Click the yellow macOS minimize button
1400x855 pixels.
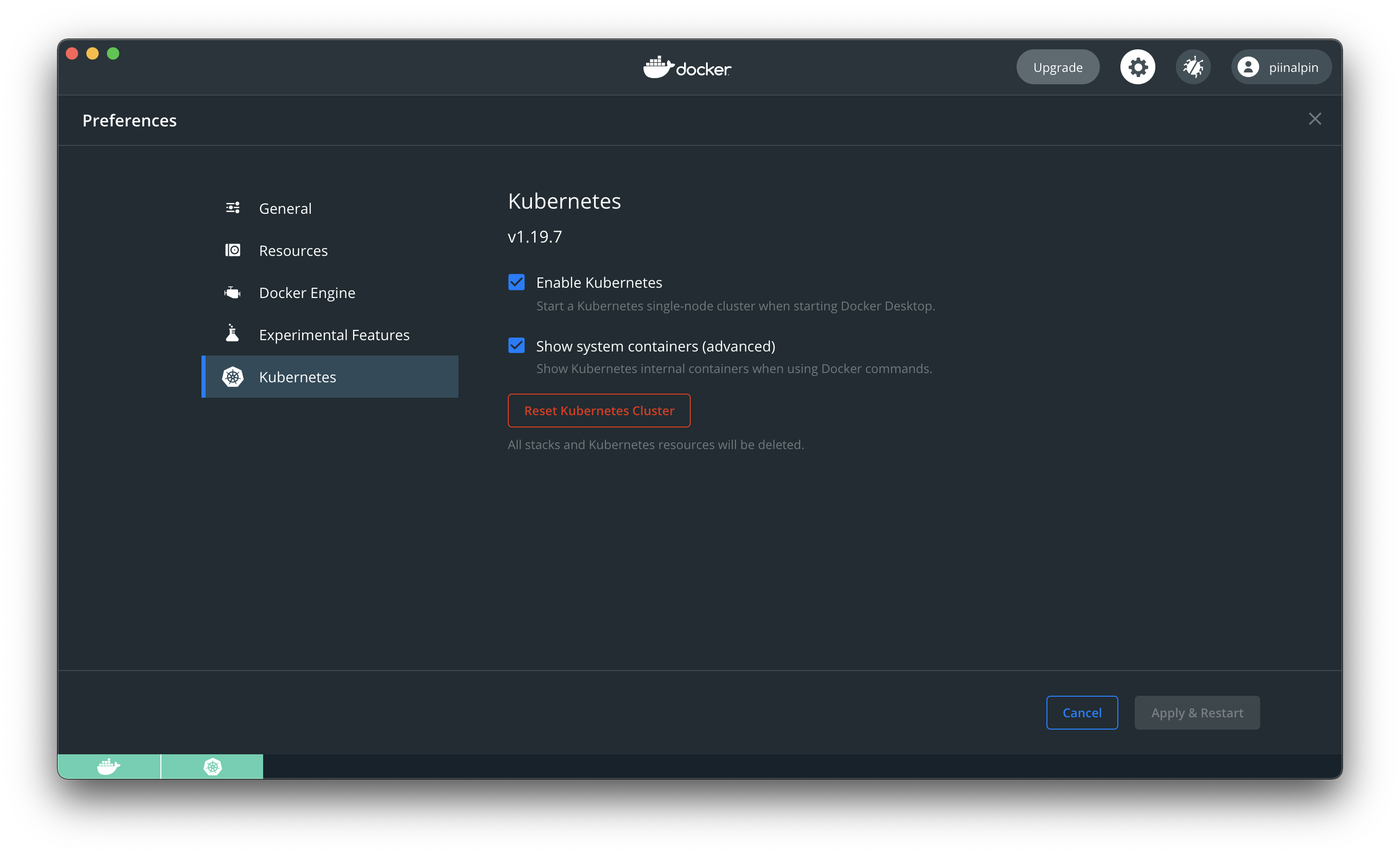(93, 53)
